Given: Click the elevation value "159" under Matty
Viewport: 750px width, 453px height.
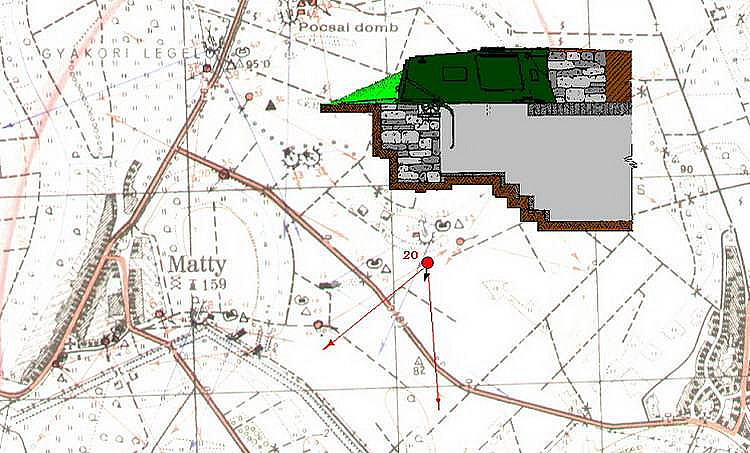Looking at the screenshot, I should [213, 285].
